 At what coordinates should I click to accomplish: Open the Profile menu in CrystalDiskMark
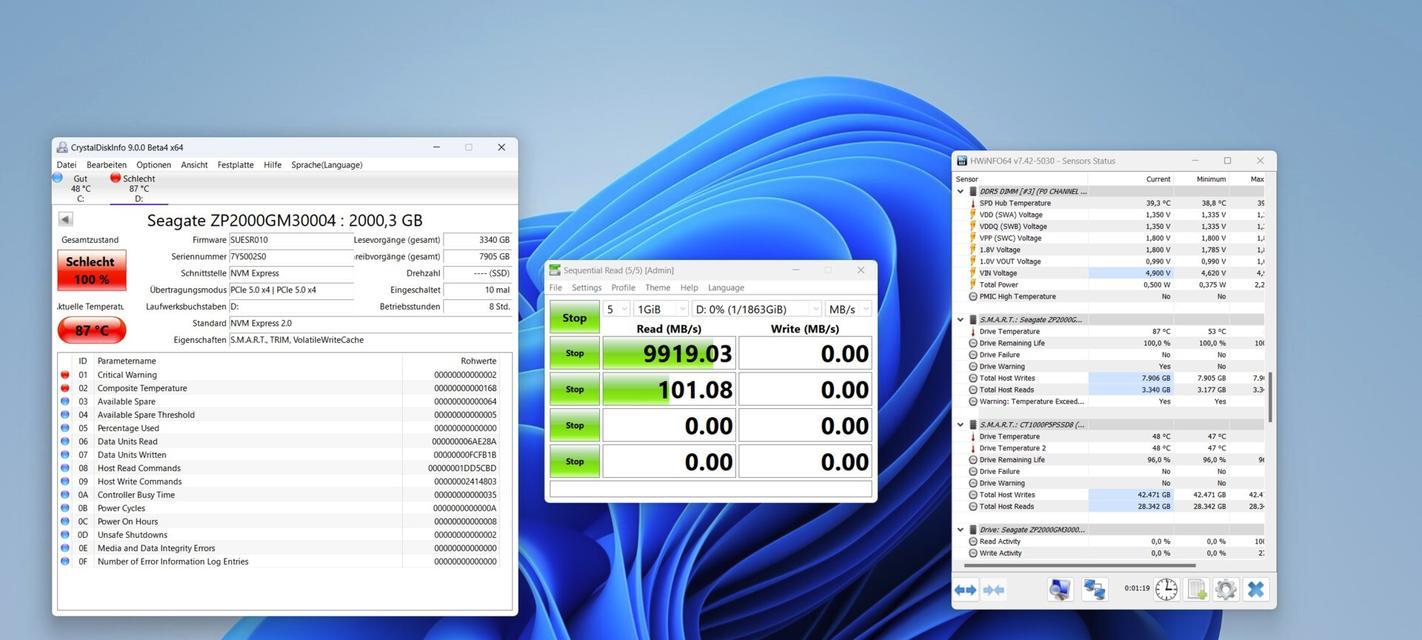623,288
